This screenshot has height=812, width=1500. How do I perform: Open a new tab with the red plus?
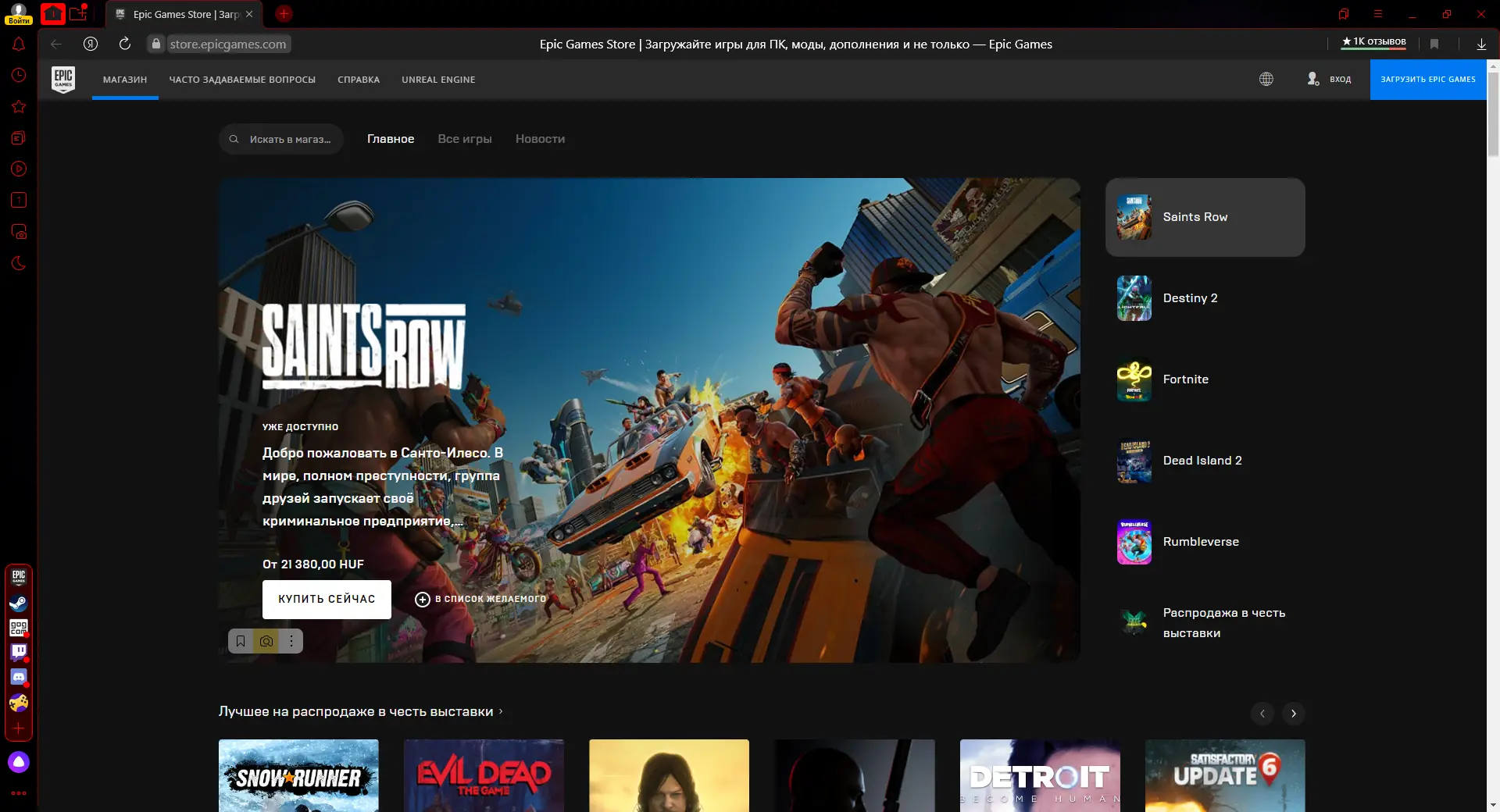pos(284,13)
